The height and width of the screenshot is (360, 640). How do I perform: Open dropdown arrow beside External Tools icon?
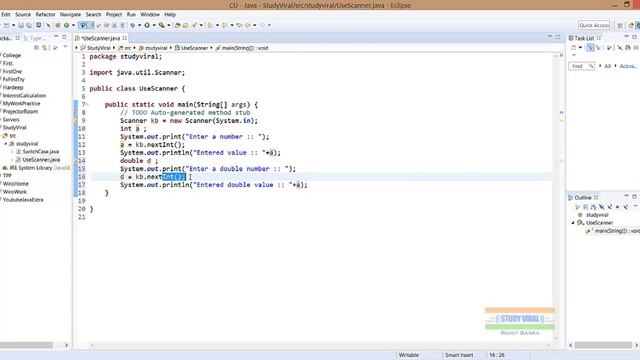click(x=169, y=25)
